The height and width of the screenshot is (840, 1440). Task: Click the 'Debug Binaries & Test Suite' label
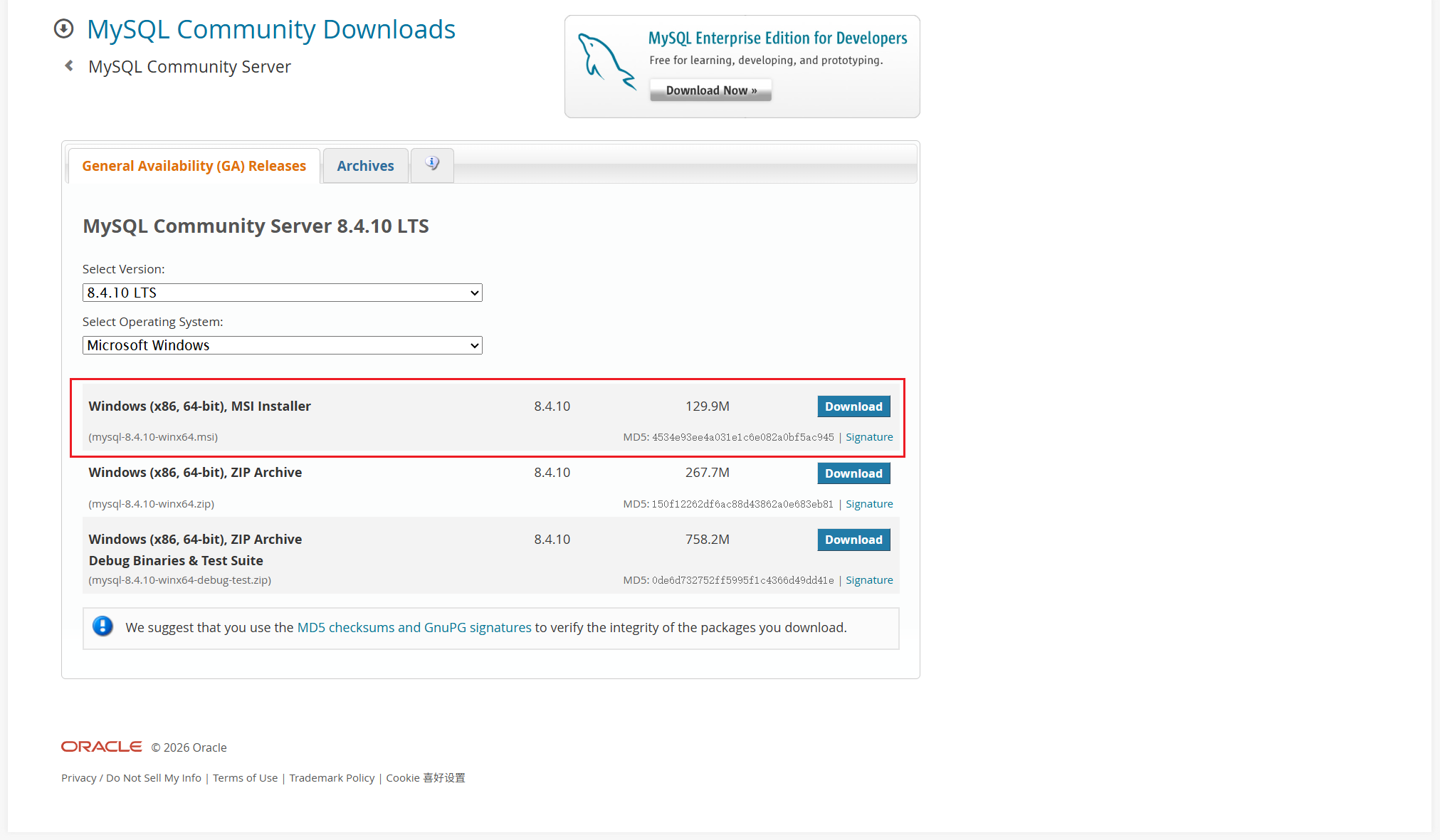(176, 560)
